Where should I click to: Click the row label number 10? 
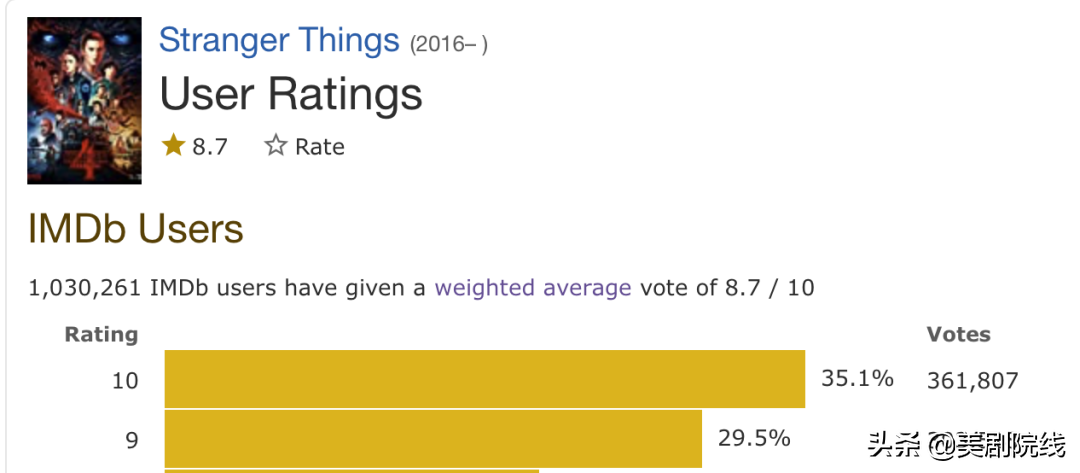click(126, 381)
